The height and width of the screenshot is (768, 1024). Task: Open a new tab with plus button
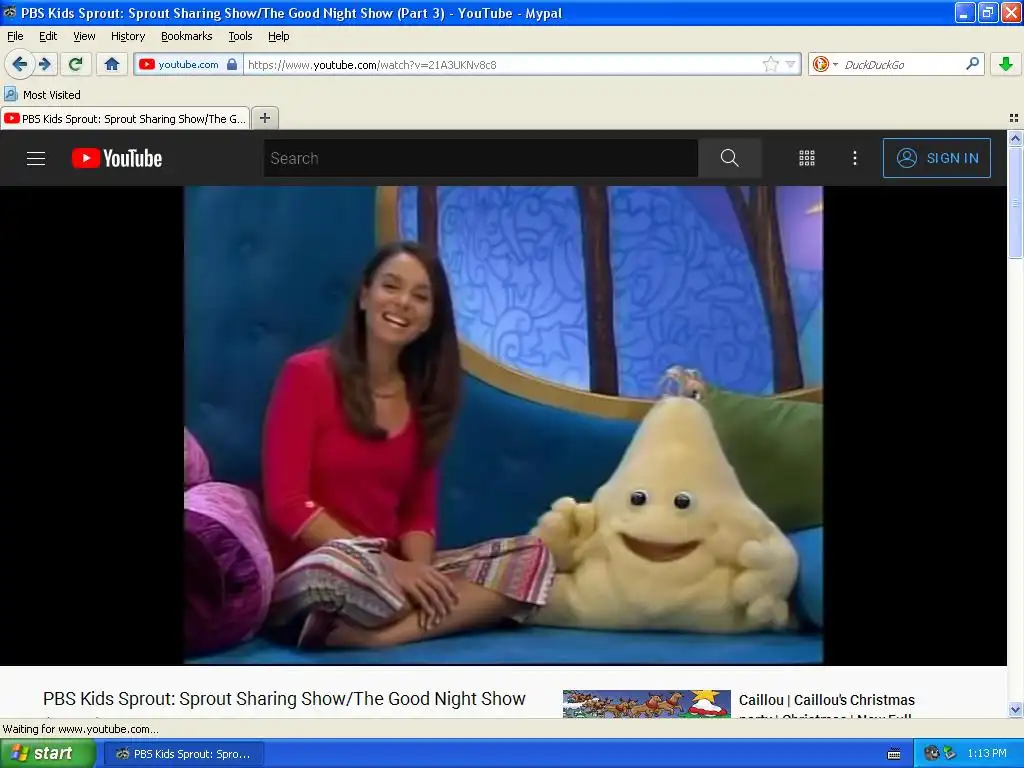264,118
